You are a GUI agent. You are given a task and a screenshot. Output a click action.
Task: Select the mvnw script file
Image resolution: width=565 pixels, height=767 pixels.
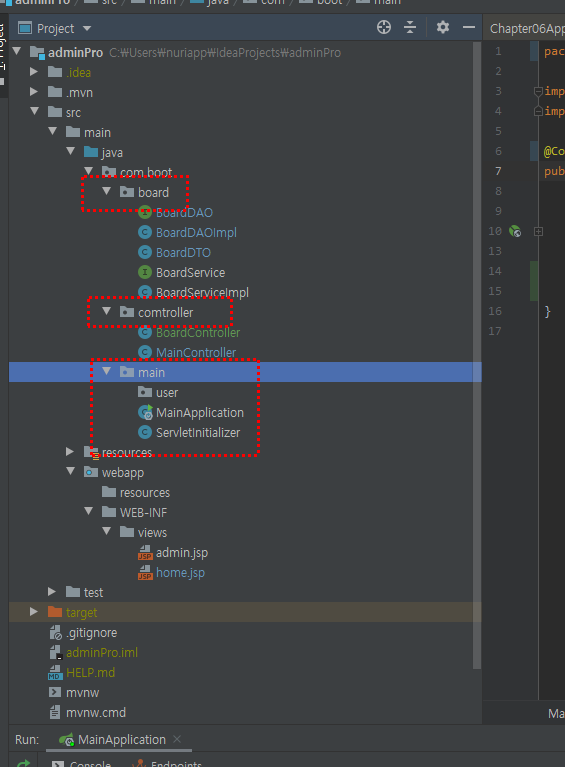click(82, 693)
